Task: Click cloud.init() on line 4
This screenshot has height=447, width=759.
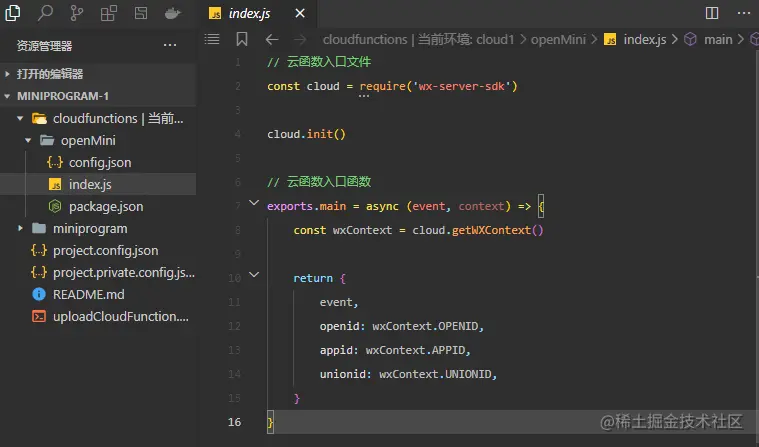Action: click(306, 134)
